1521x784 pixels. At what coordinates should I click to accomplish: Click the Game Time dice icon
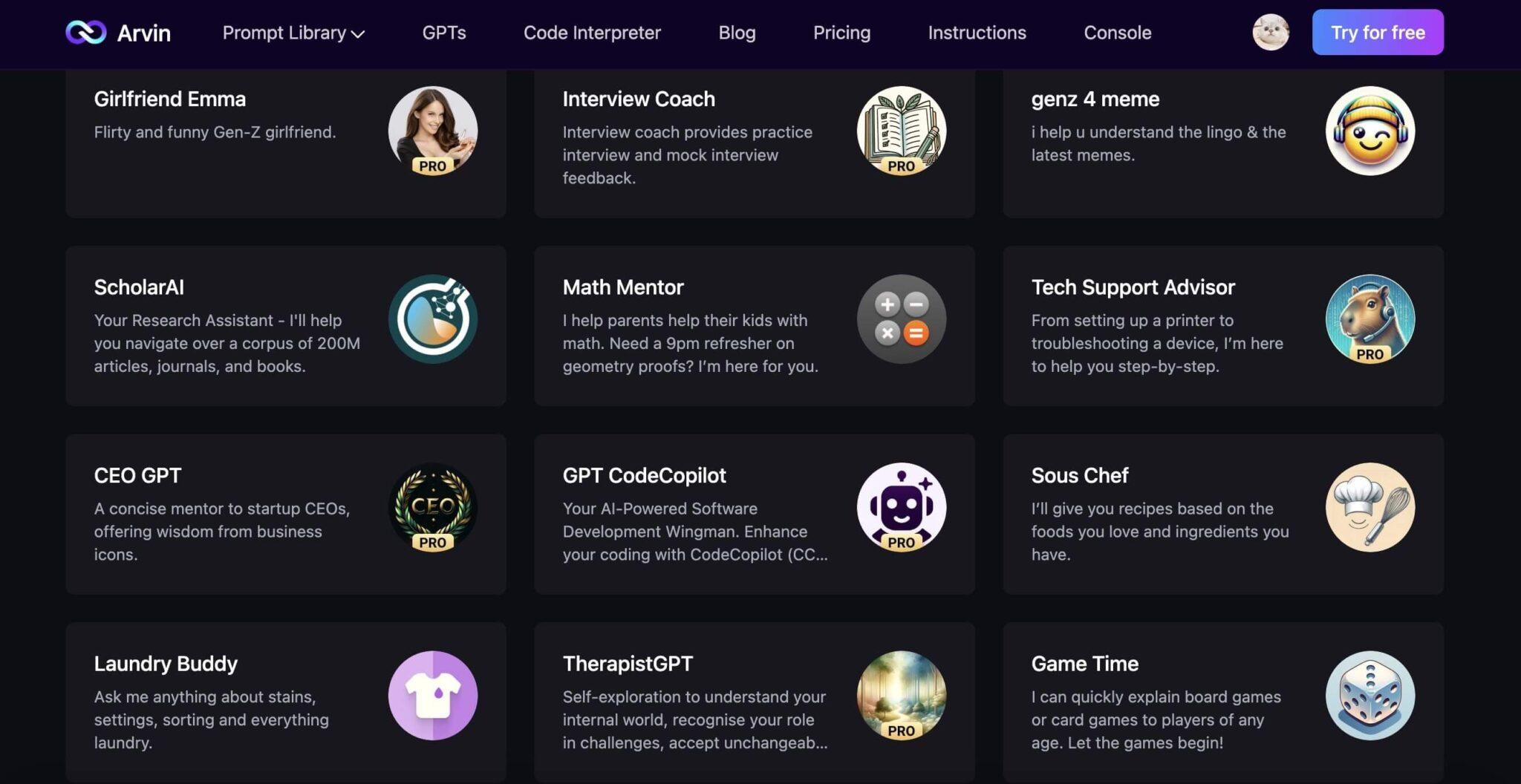click(x=1370, y=696)
